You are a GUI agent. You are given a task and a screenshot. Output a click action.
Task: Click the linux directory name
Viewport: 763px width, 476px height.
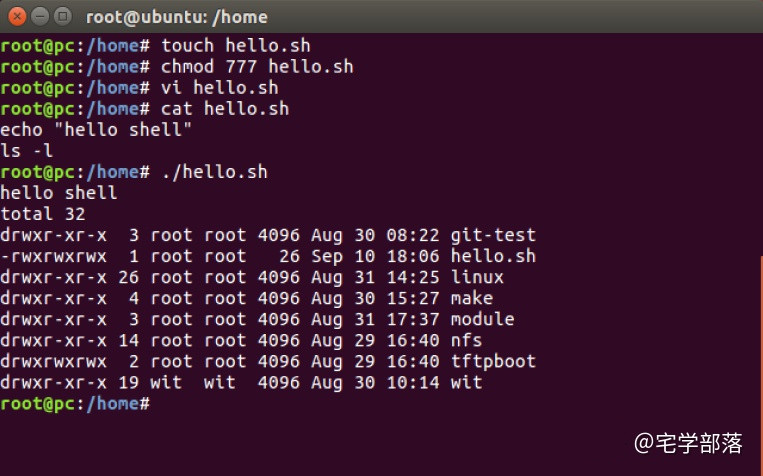coord(477,277)
